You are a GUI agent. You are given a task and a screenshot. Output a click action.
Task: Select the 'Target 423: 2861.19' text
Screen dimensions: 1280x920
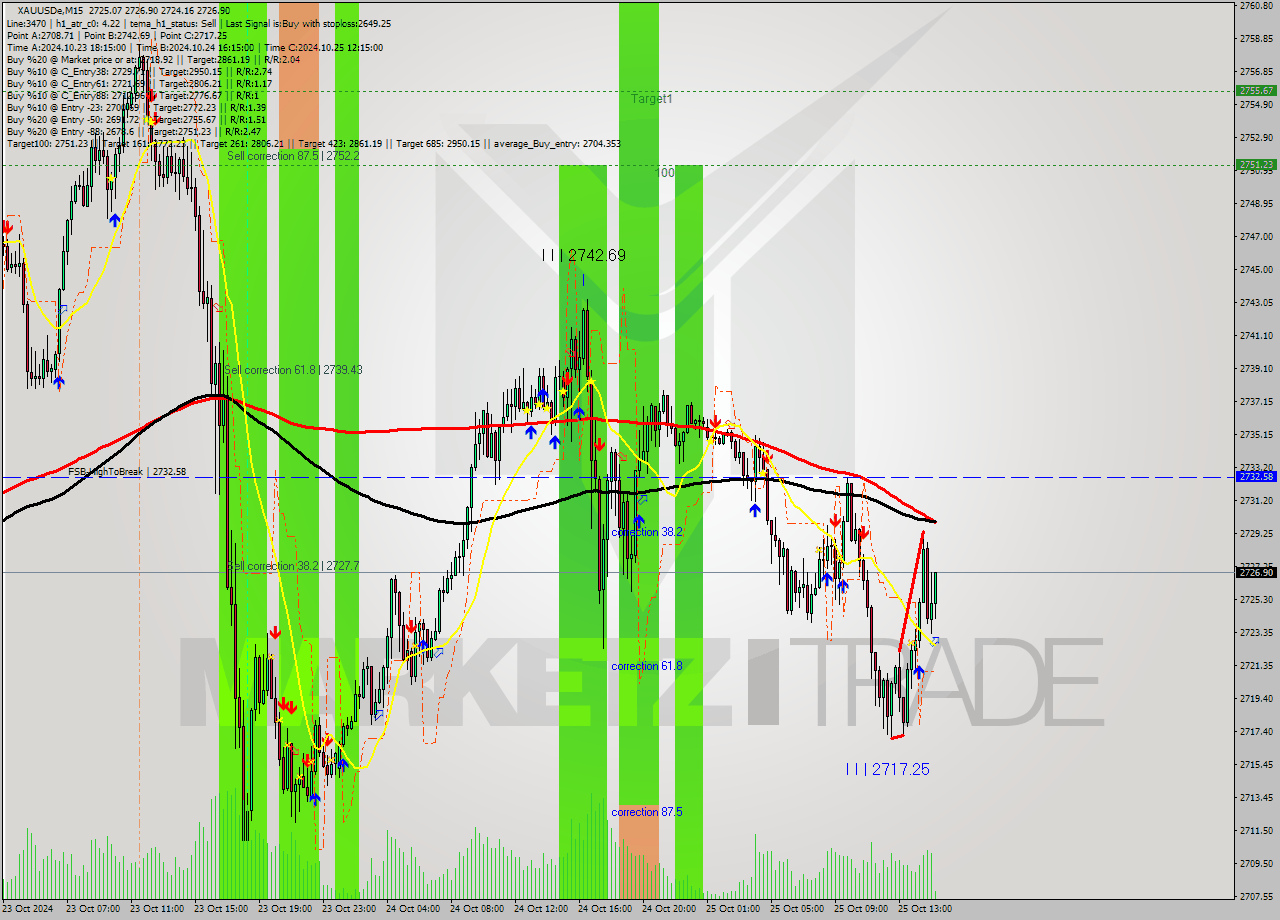(x=338, y=143)
